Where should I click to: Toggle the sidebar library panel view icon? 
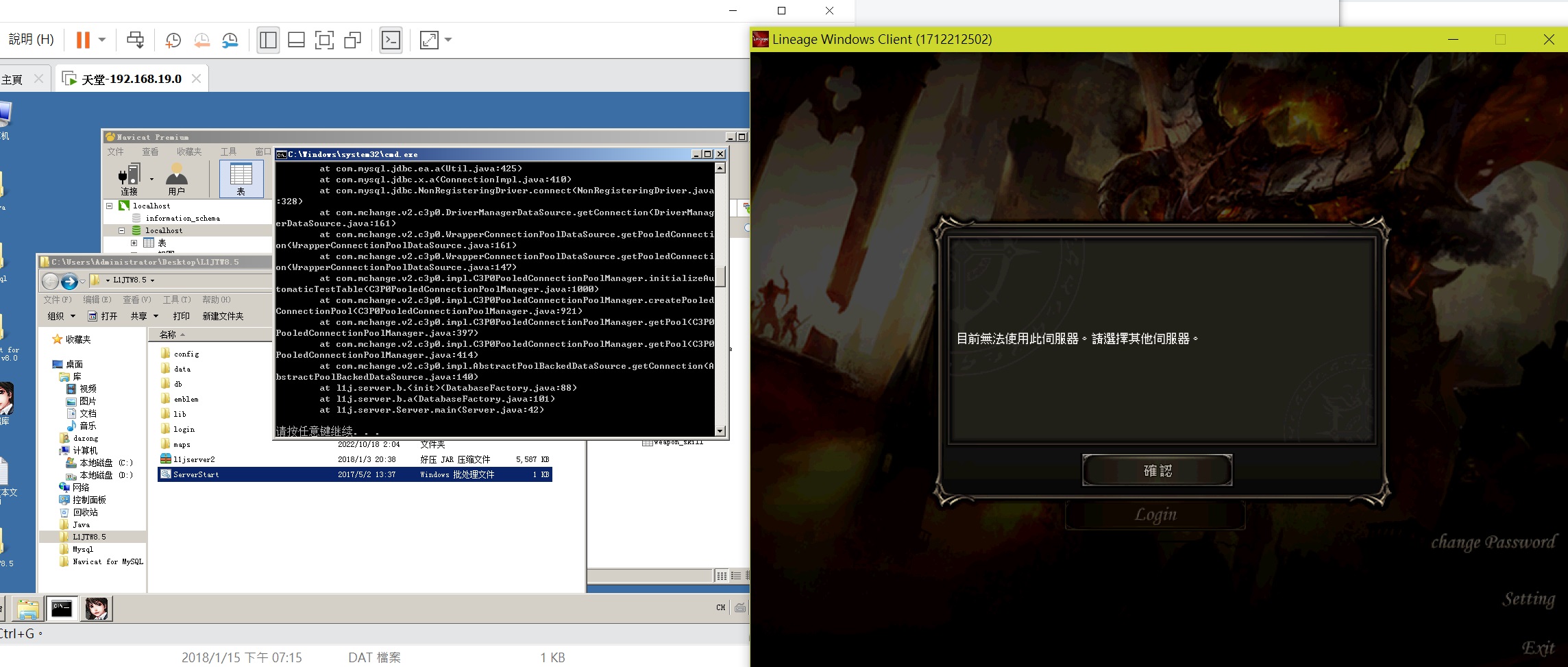[268, 40]
